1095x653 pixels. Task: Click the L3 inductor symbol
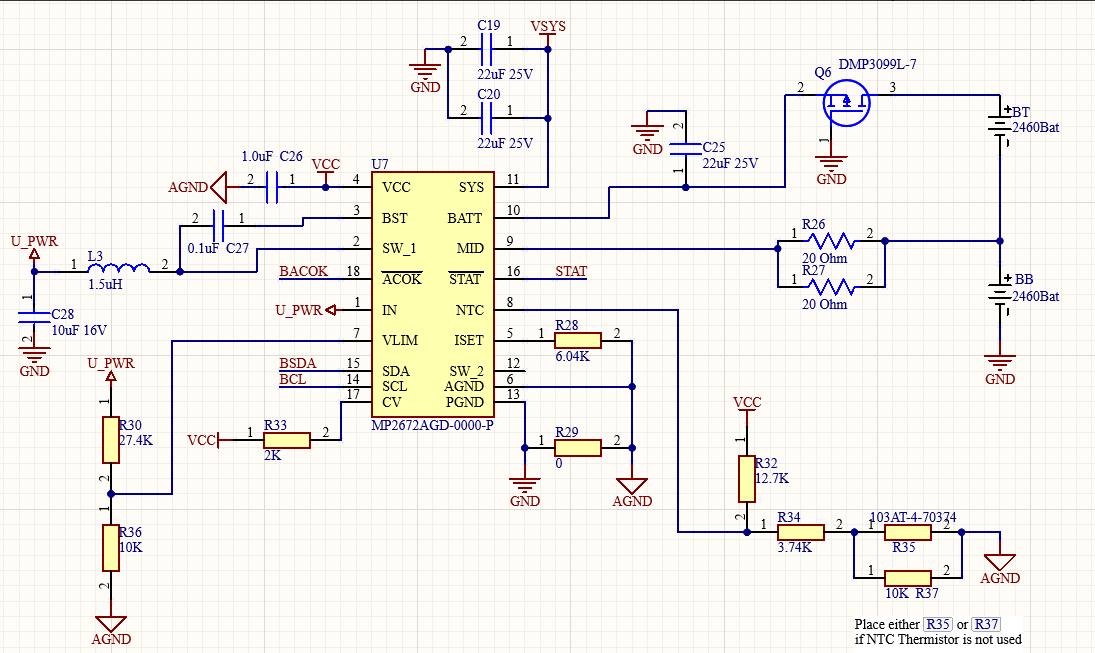[119, 268]
